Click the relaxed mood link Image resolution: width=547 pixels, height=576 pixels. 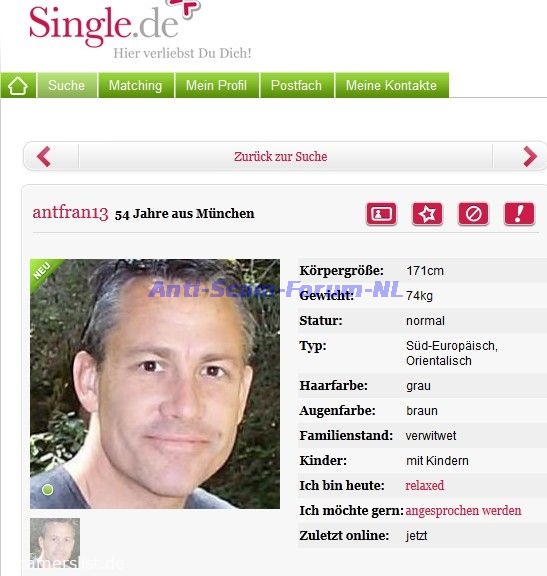425,486
